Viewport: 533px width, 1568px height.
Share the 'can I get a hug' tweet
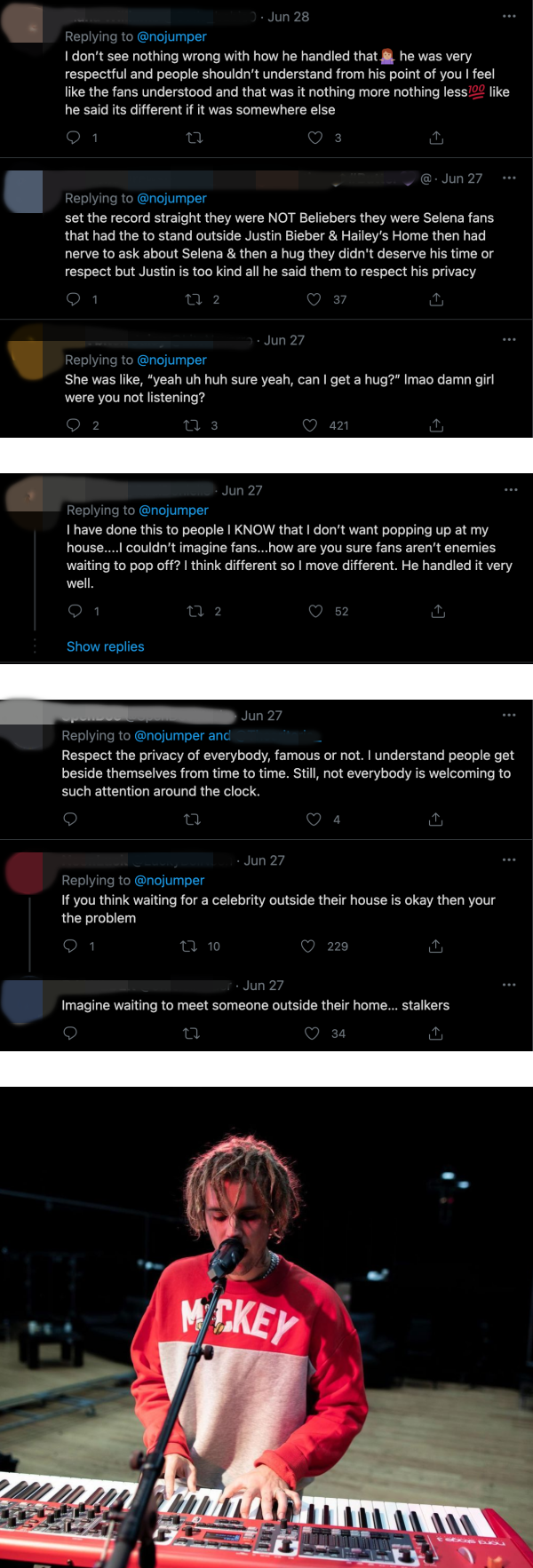pos(436,425)
